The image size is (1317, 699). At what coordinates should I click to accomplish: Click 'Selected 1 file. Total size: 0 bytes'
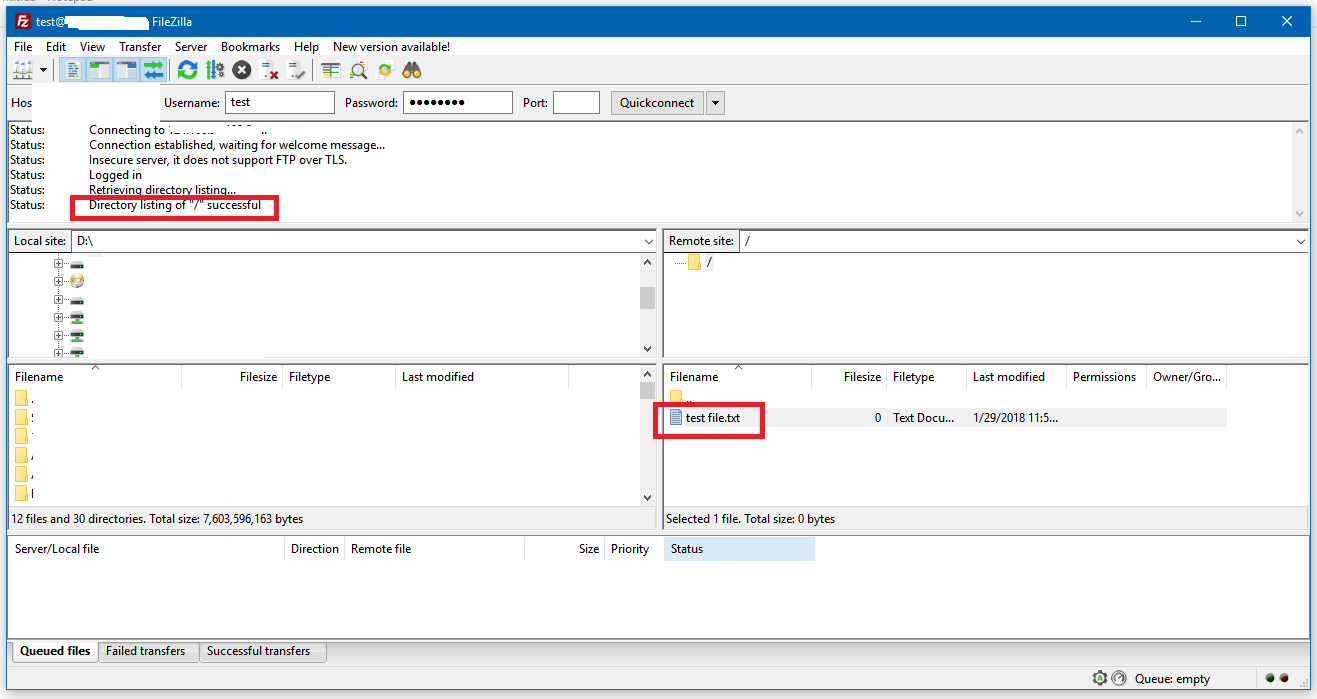(750, 519)
